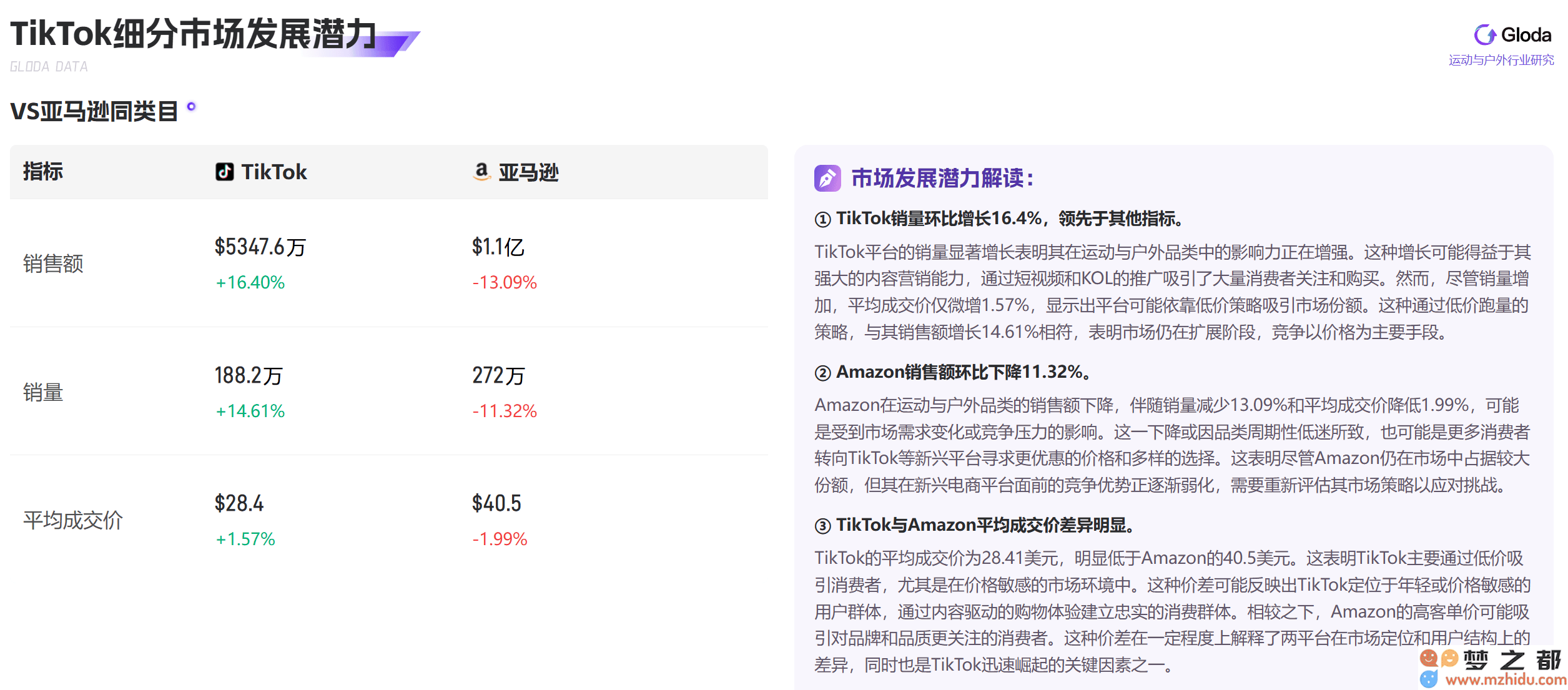Click TikTok volume value 188.2万
This screenshot has height=690, width=1568.
[249, 375]
